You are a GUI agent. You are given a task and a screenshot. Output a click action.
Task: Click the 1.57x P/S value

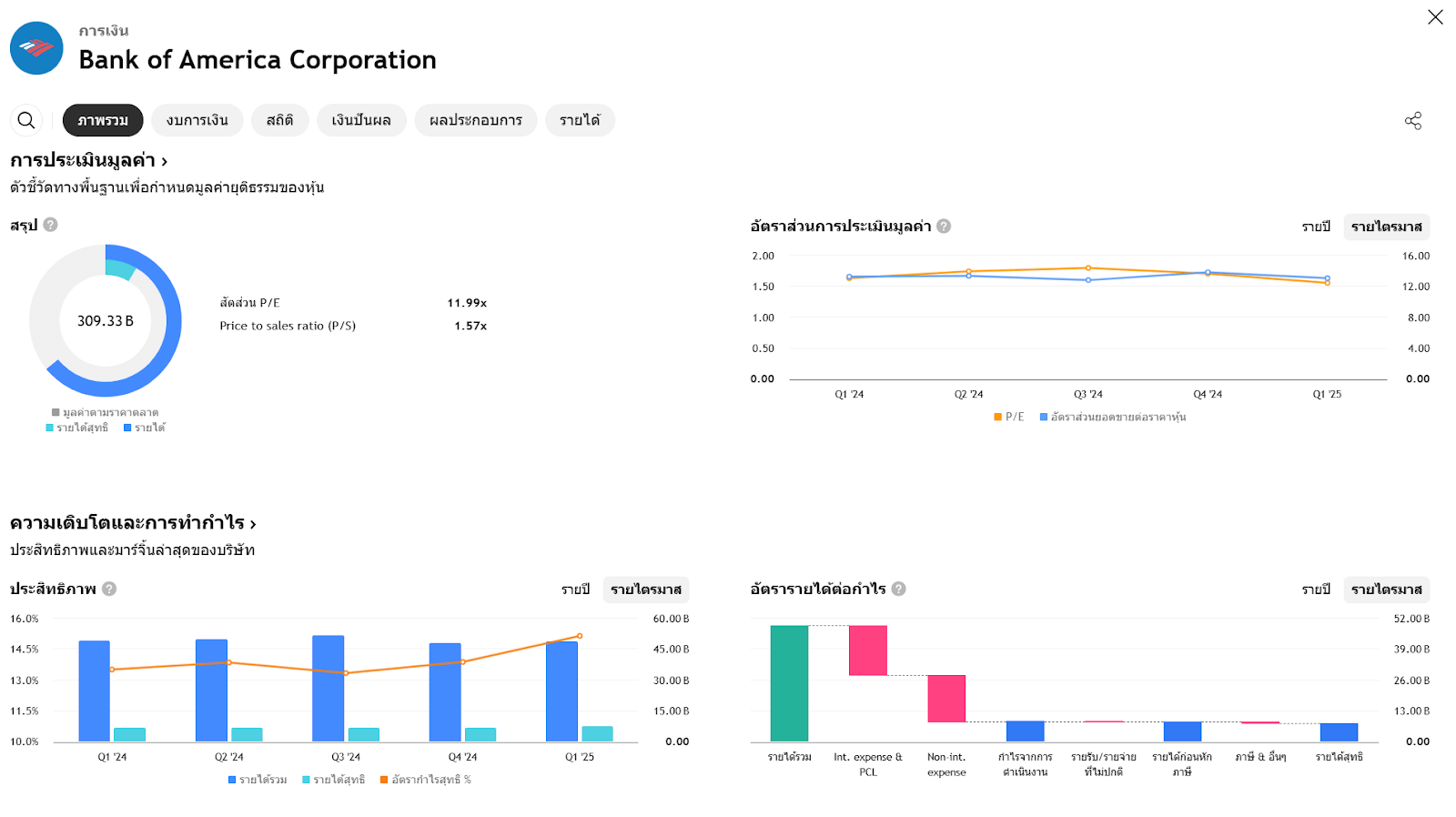(x=470, y=326)
